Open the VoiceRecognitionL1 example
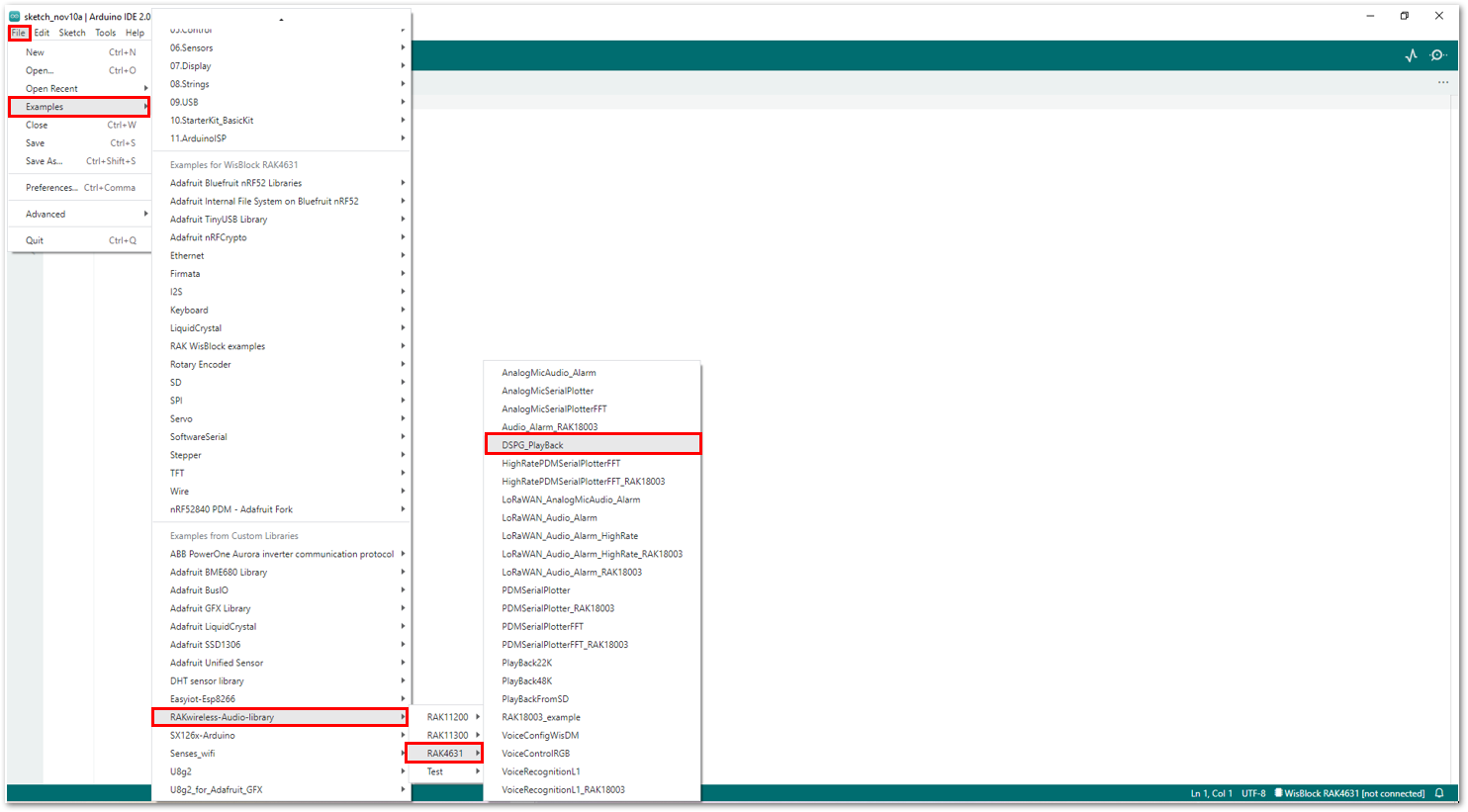 [x=593, y=771]
